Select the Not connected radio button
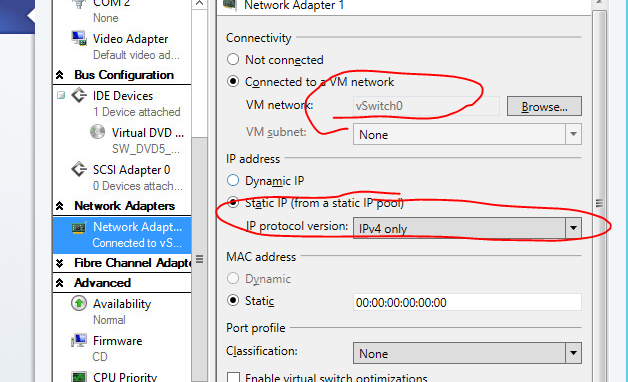The height and width of the screenshot is (382, 628). point(233,59)
